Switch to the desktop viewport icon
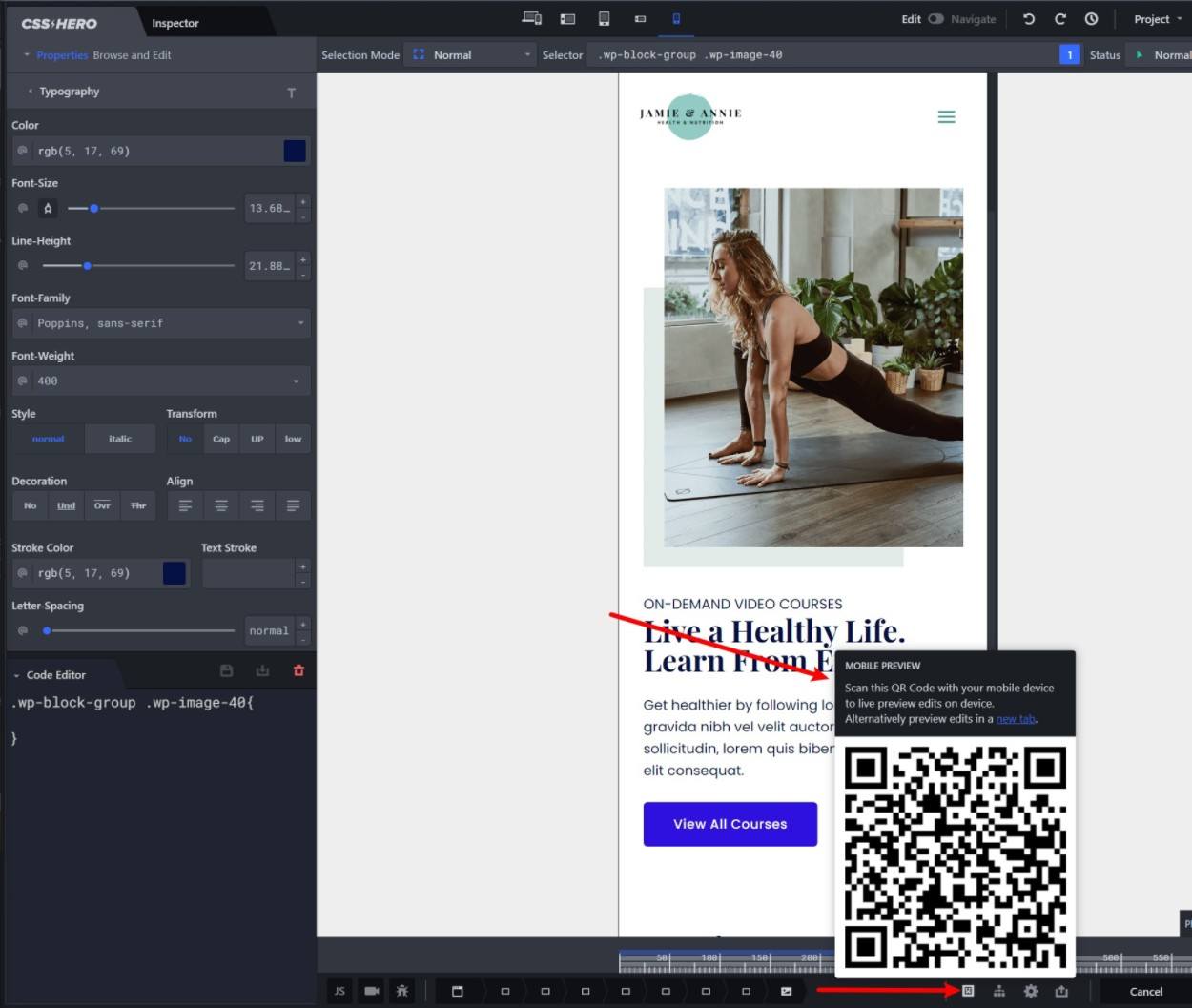The height and width of the screenshot is (1008, 1192). pos(532,18)
